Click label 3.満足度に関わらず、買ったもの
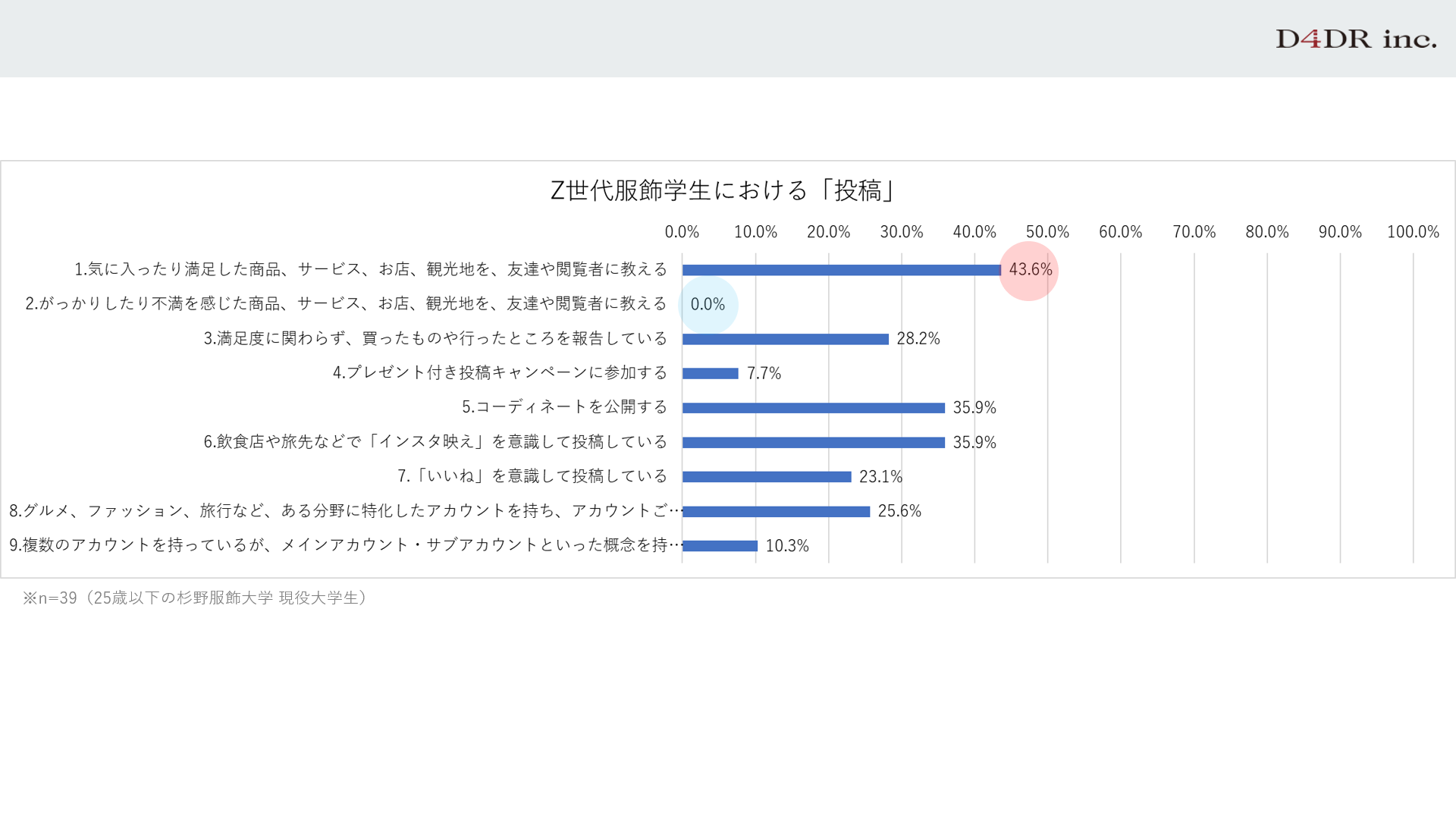 coord(436,338)
